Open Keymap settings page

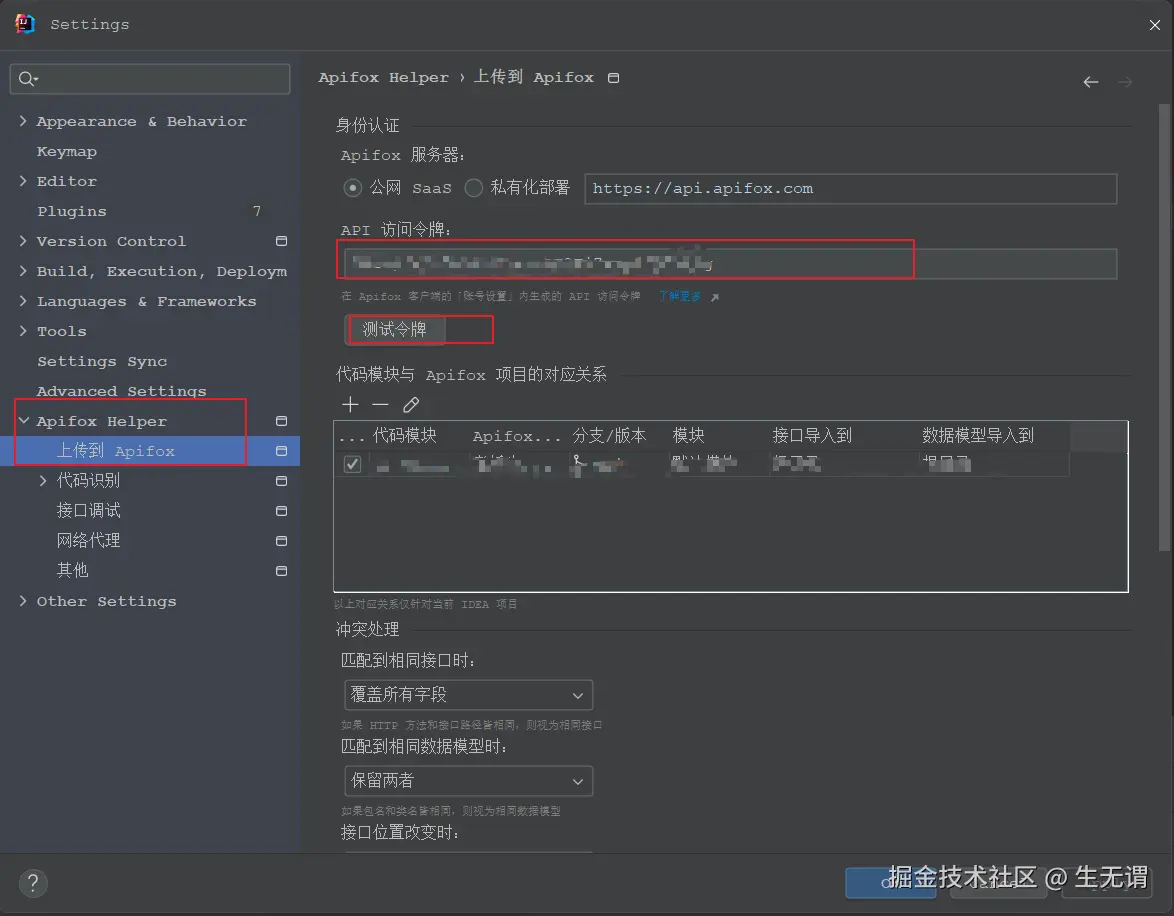tap(67, 151)
